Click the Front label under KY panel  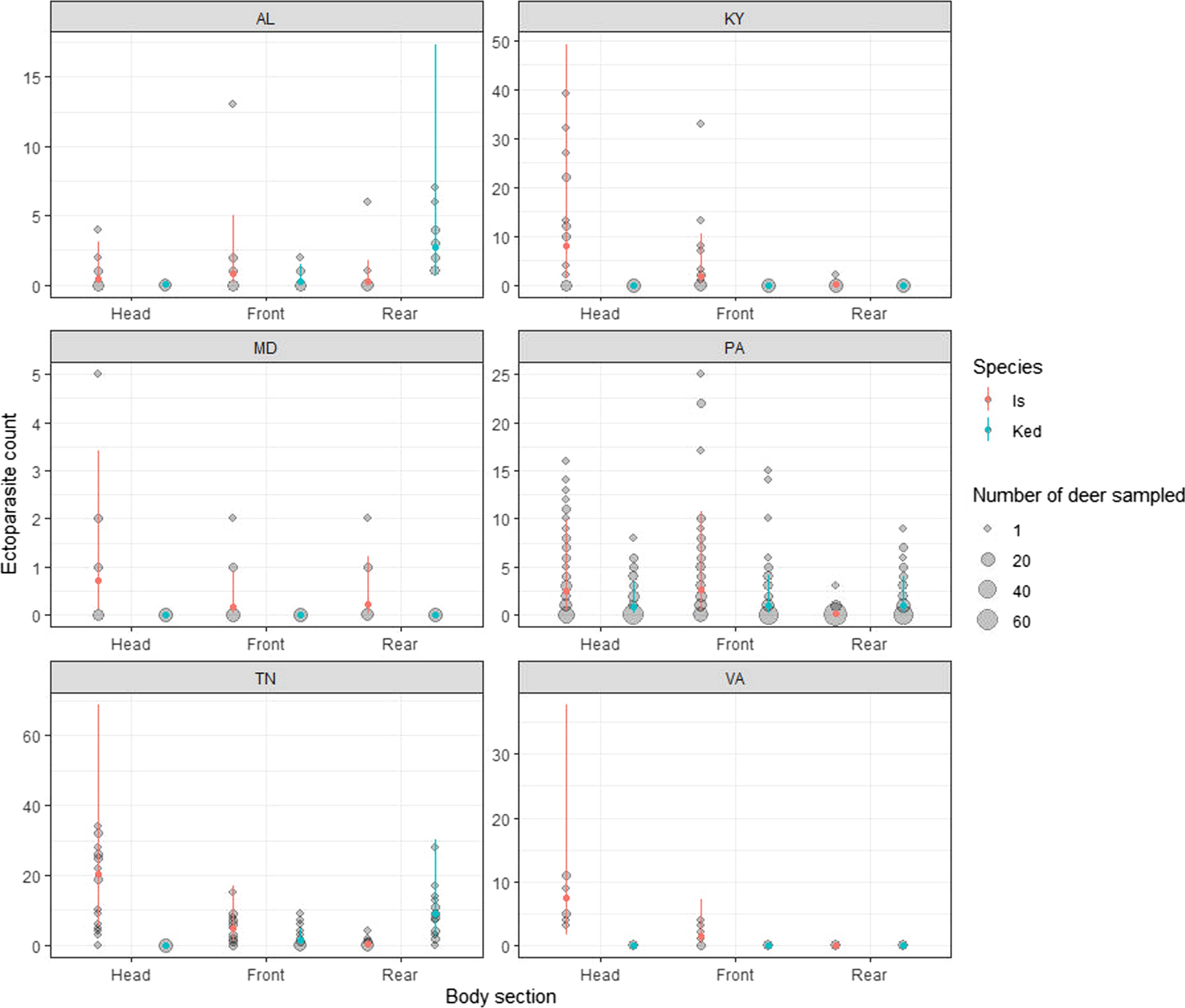735,314
